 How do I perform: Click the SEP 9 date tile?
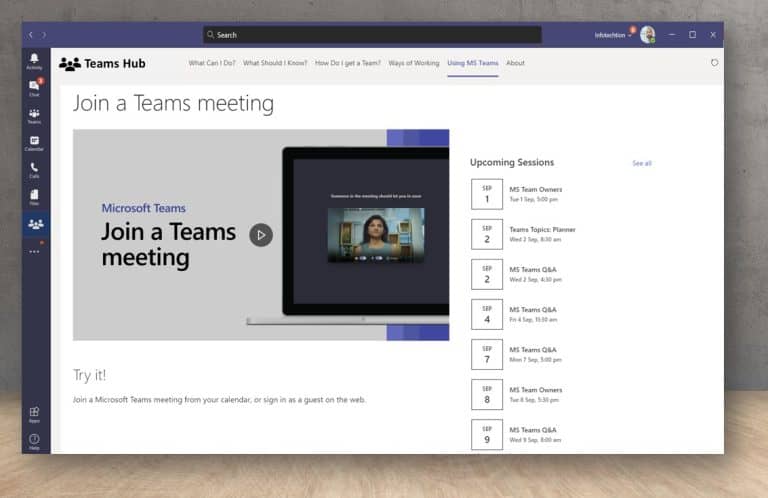tap(487, 435)
